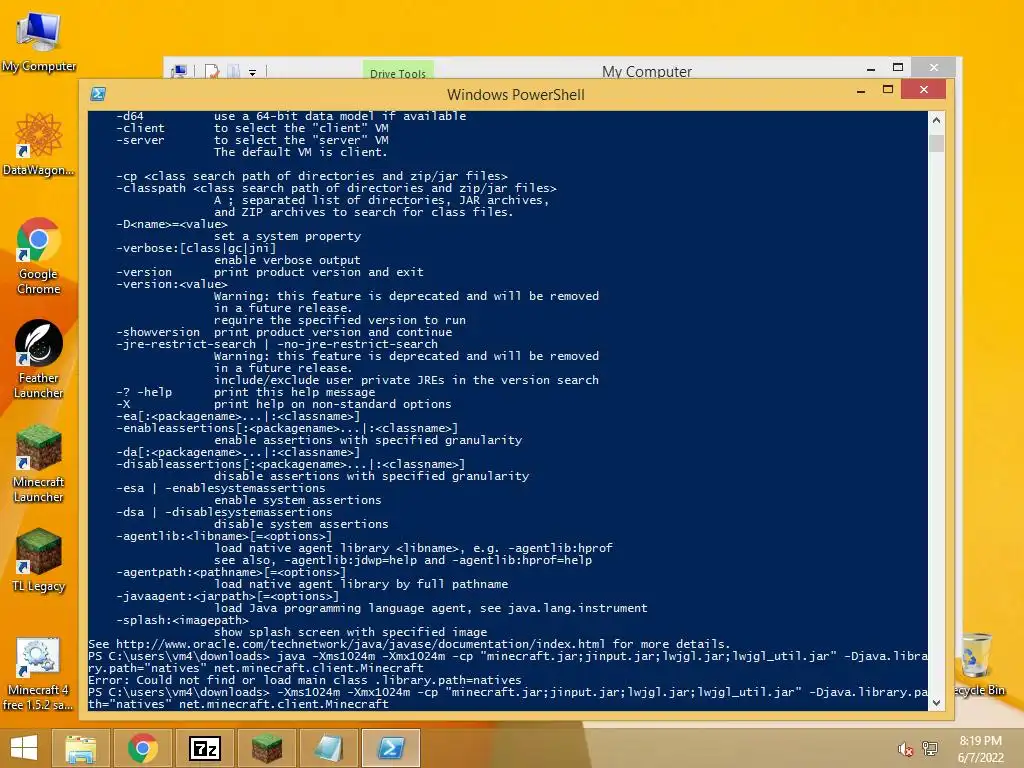Click the "-? -help" option line
Viewport: 1024px width, 768px height.
click(x=246, y=392)
